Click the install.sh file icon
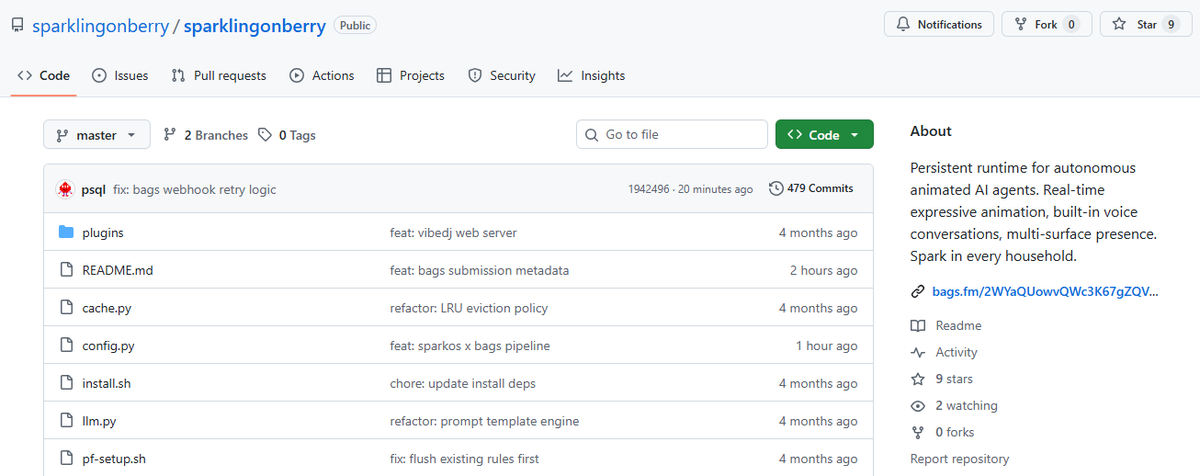This screenshot has height=476, width=1200. [66, 383]
